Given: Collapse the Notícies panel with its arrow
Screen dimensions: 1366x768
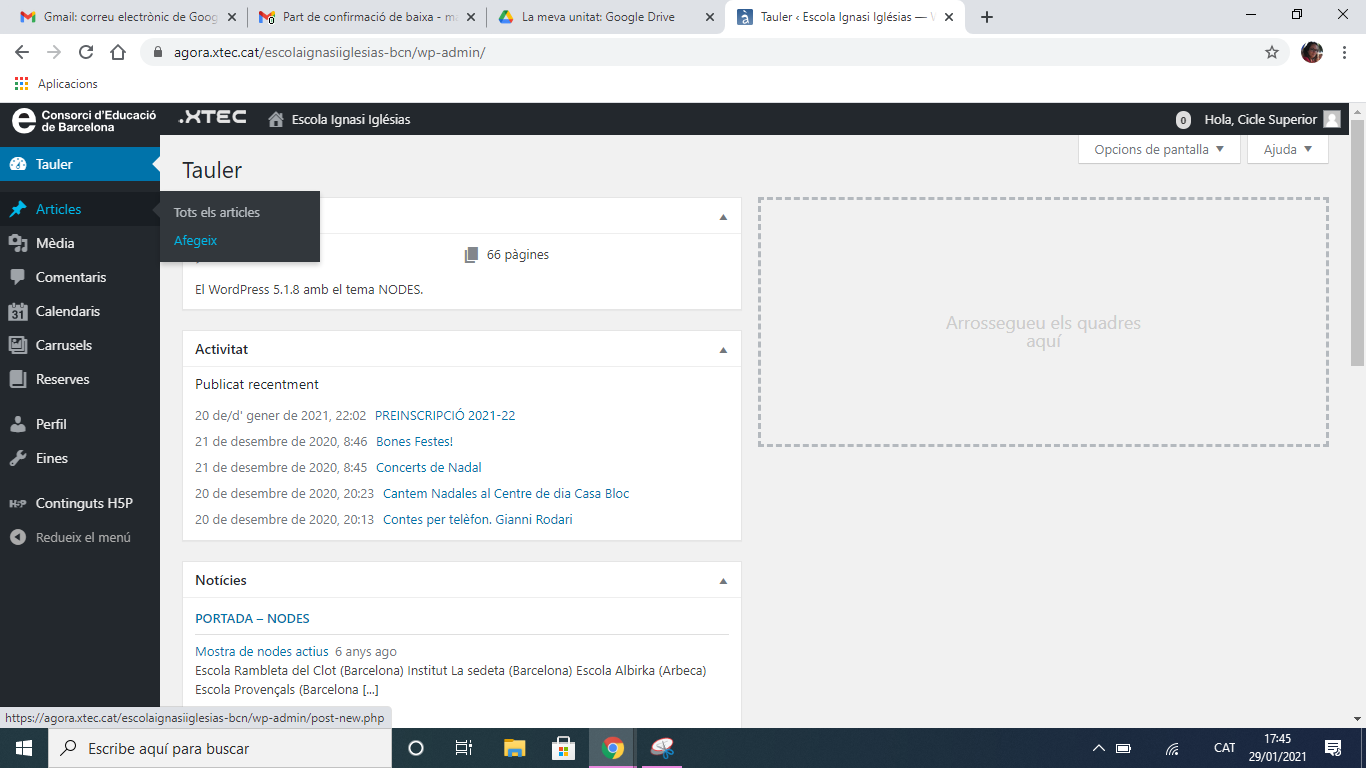Looking at the screenshot, I should click(723, 580).
